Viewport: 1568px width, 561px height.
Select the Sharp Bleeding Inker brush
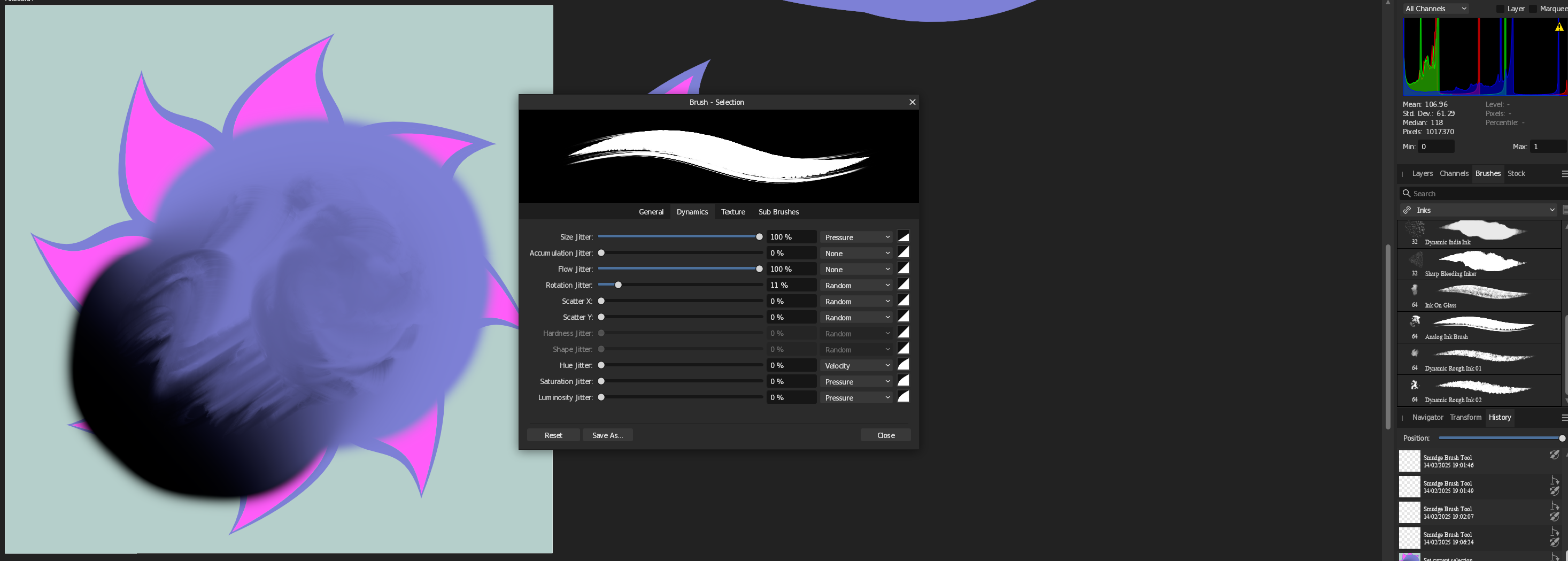1479,264
